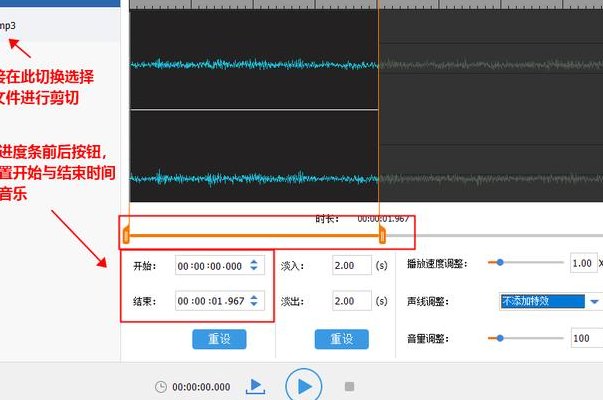The width and height of the screenshot is (603, 400).
Task: Click the playback speed value 1.00 field
Action: tap(583, 263)
